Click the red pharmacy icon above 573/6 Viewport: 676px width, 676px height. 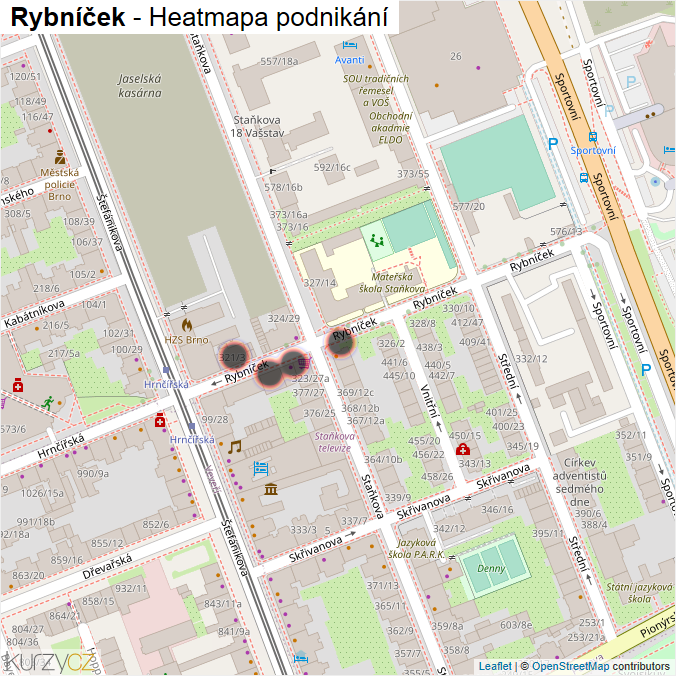pos(18,385)
